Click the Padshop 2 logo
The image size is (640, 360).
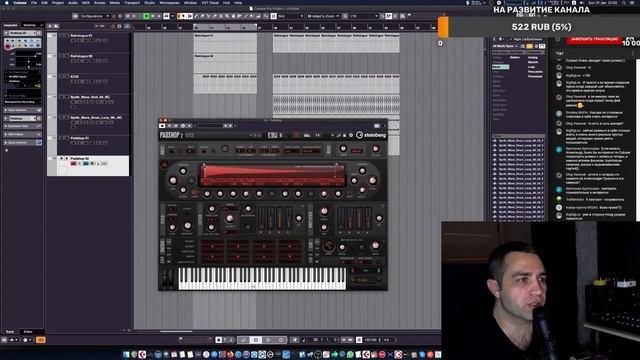click(171, 135)
